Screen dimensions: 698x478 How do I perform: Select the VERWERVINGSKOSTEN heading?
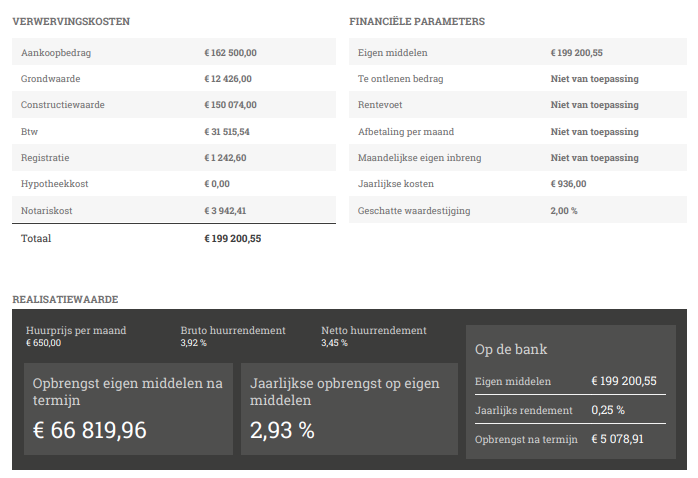(71, 21)
